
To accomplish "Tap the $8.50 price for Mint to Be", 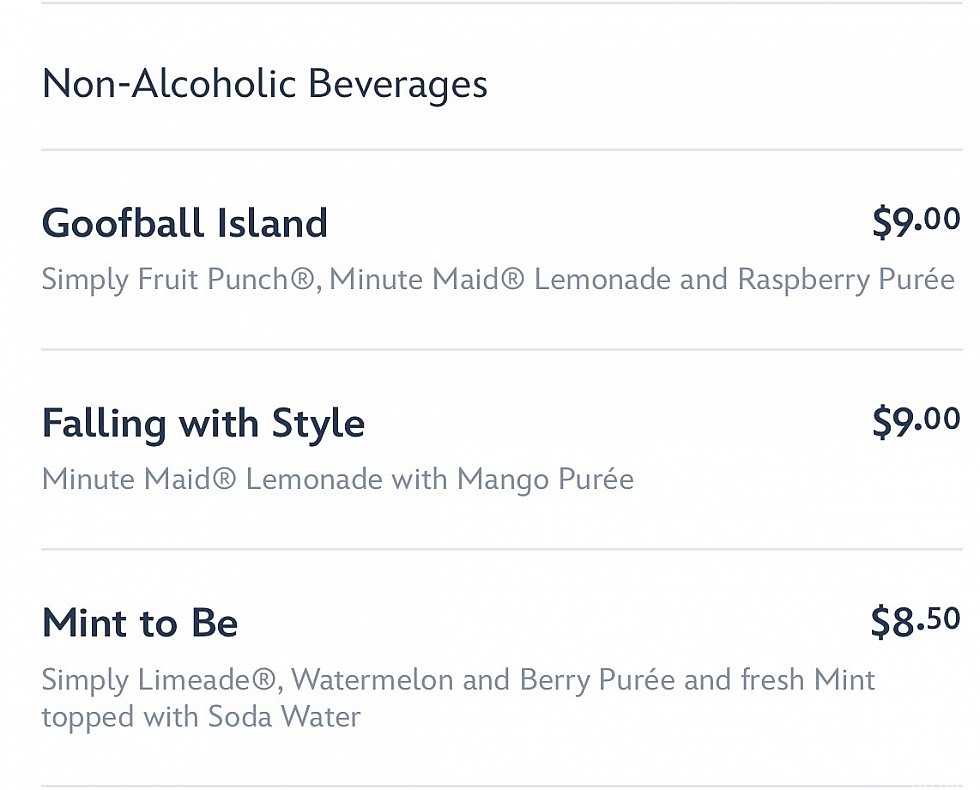I will [915, 621].
